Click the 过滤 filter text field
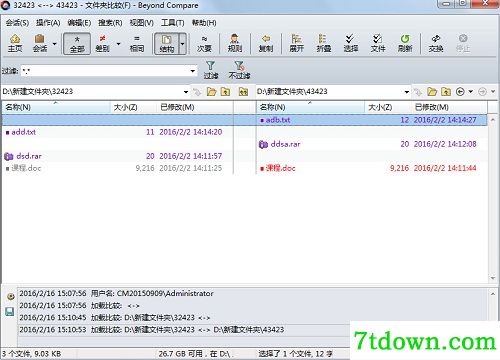Image resolution: width=500 pixels, height=360 pixels. [104, 71]
